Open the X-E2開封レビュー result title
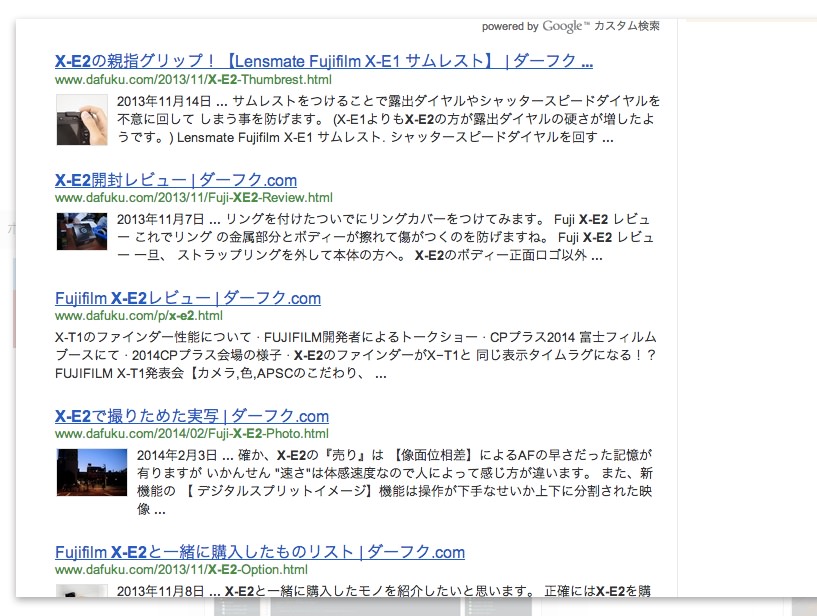The width and height of the screenshot is (817, 616). point(176,180)
